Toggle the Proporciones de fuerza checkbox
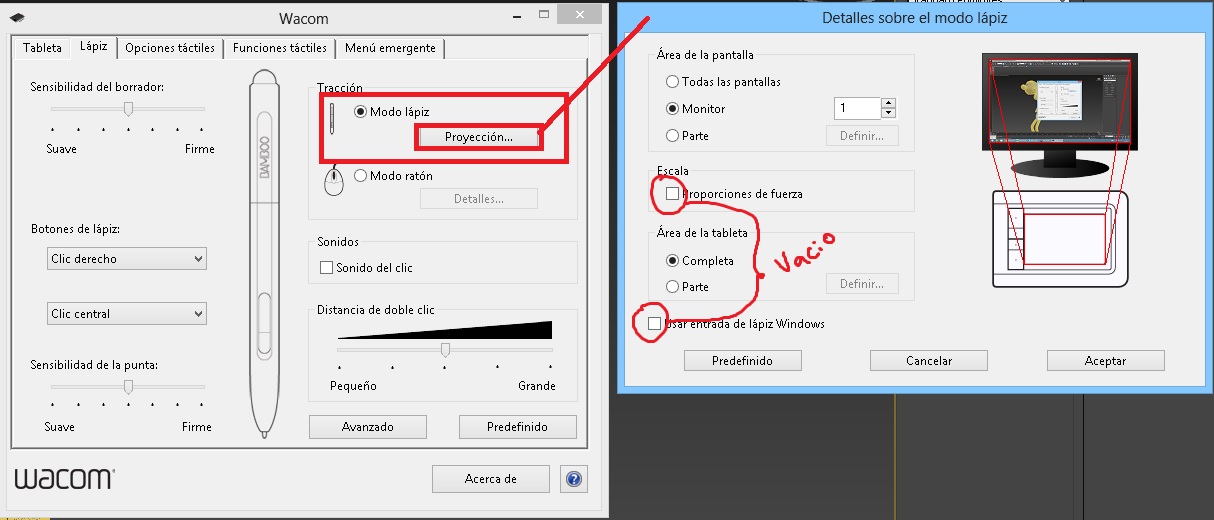 click(x=673, y=194)
